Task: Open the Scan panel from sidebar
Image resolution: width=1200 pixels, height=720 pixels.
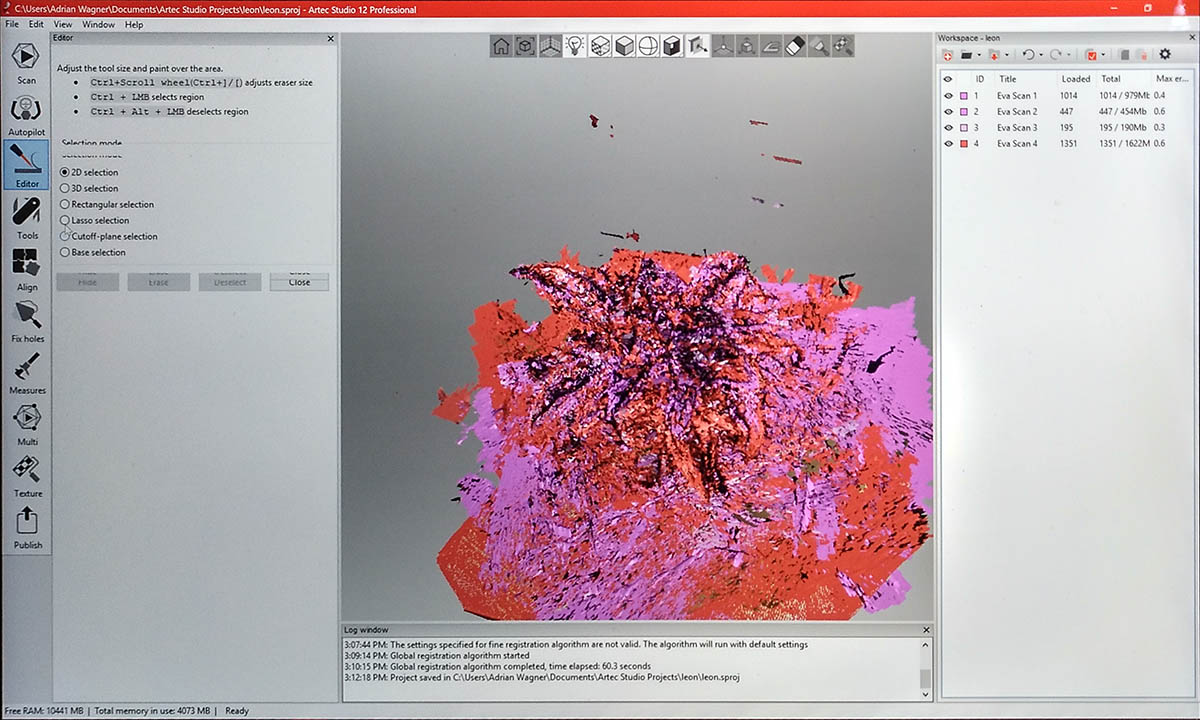Action: (26, 62)
